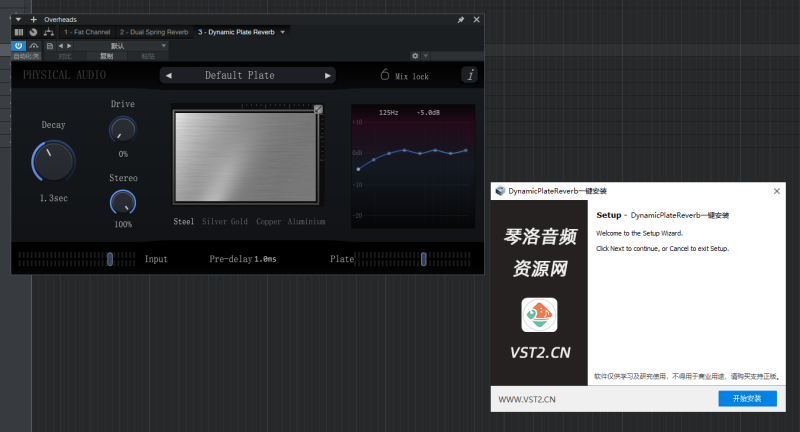The image size is (800, 432).
Task: Open the plugin info i button
Action: coord(469,75)
